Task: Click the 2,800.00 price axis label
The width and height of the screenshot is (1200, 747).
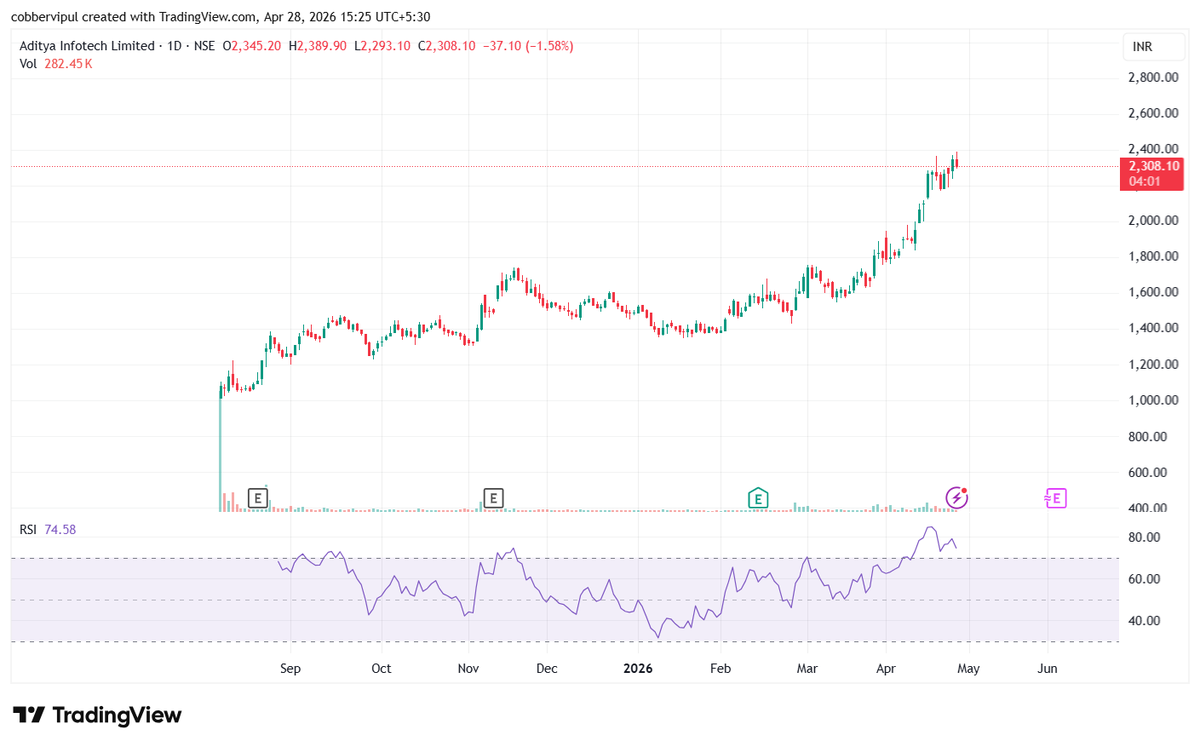Action: click(1152, 77)
